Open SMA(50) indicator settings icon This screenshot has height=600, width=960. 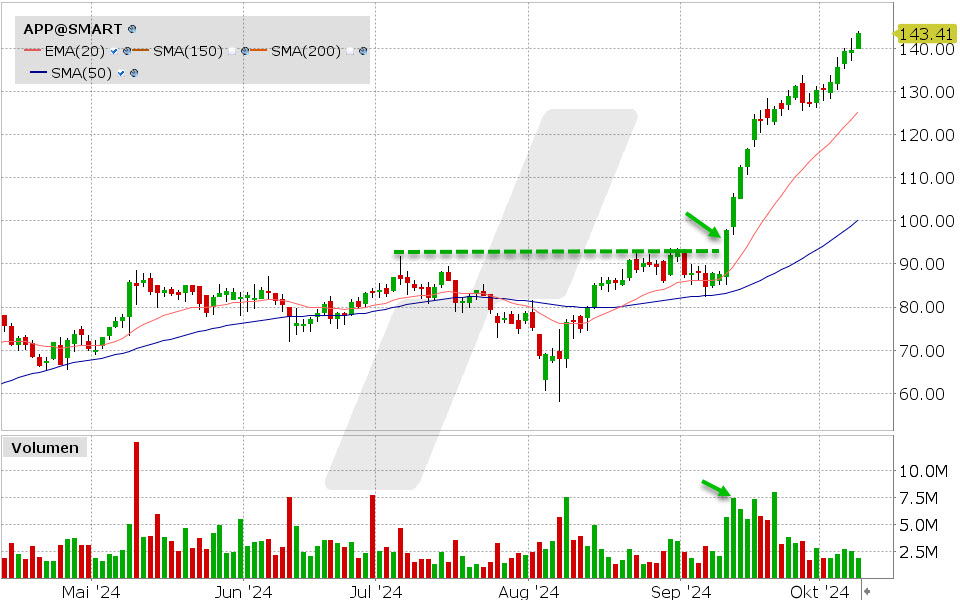[134, 73]
